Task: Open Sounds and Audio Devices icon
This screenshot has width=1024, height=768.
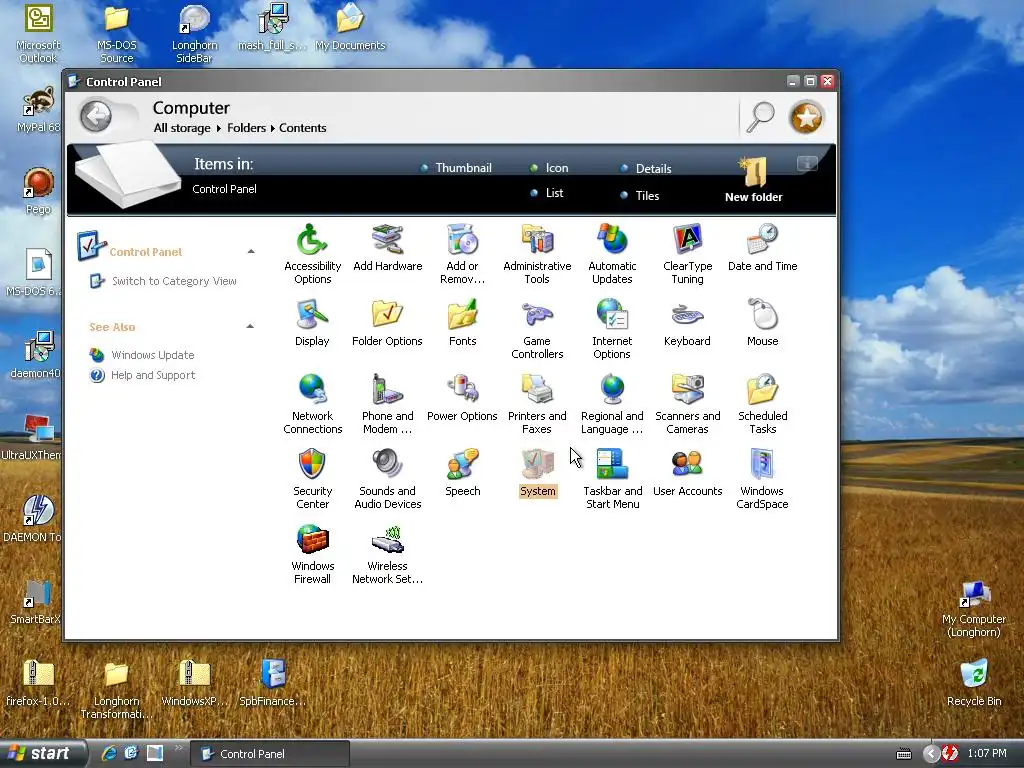Action: click(x=387, y=479)
